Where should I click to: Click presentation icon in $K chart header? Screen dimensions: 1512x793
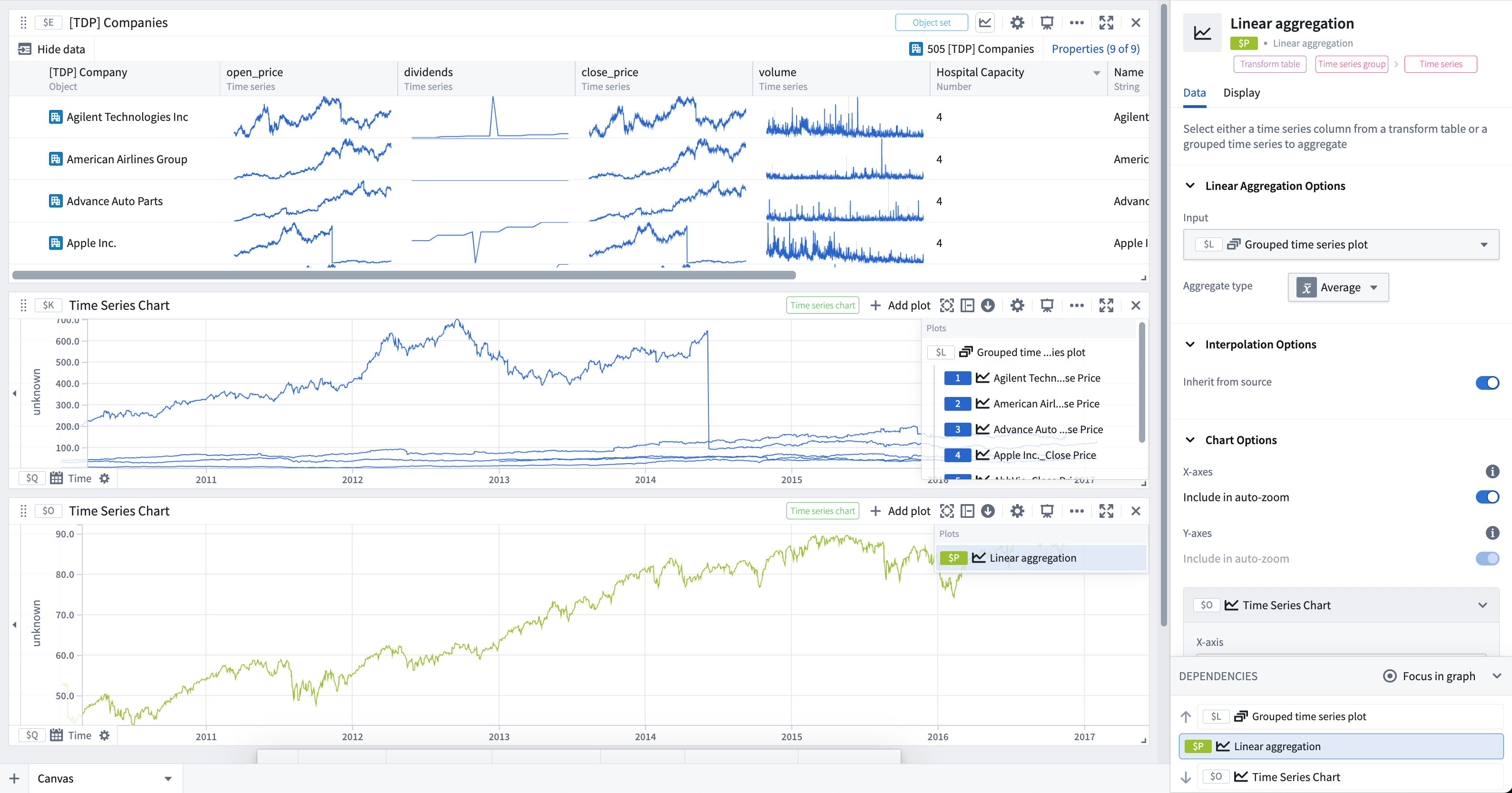(x=1047, y=306)
